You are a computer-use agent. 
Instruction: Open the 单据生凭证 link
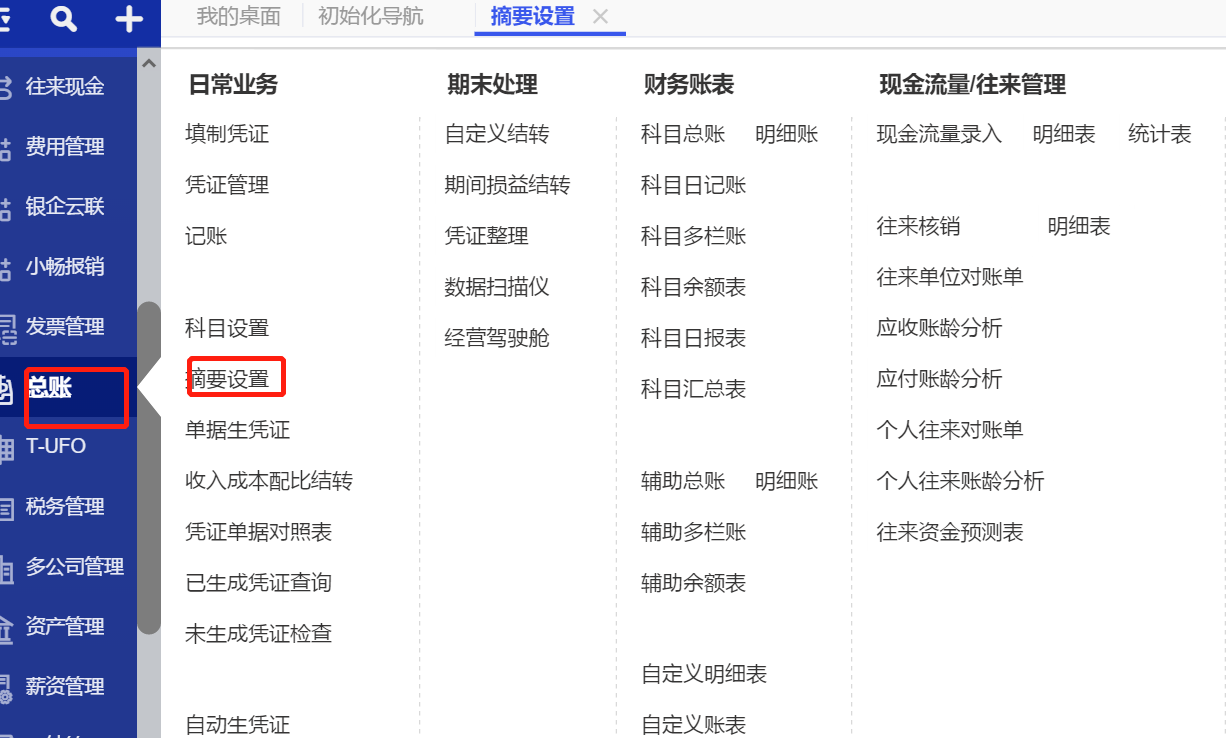point(238,430)
